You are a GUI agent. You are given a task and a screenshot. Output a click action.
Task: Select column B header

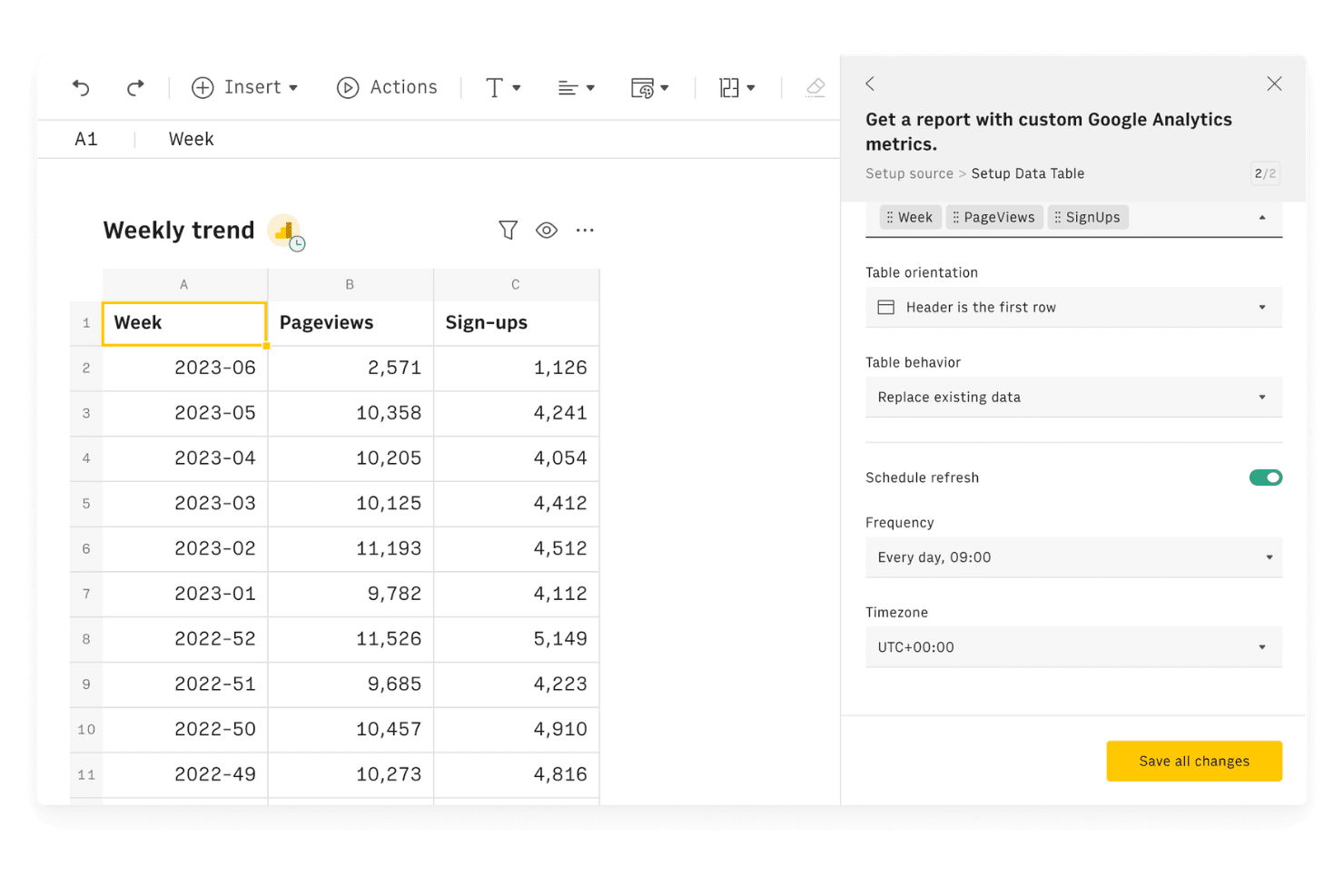click(351, 284)
